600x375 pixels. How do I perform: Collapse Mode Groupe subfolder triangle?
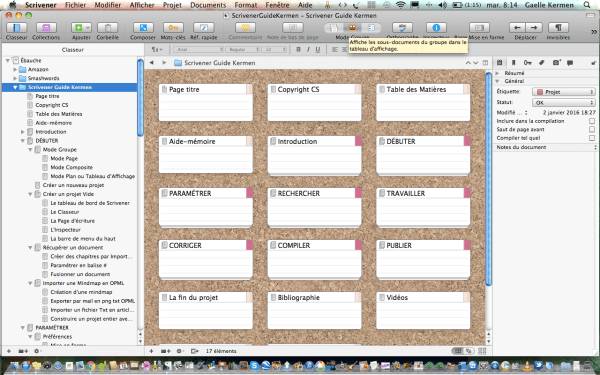click(30, 150)
